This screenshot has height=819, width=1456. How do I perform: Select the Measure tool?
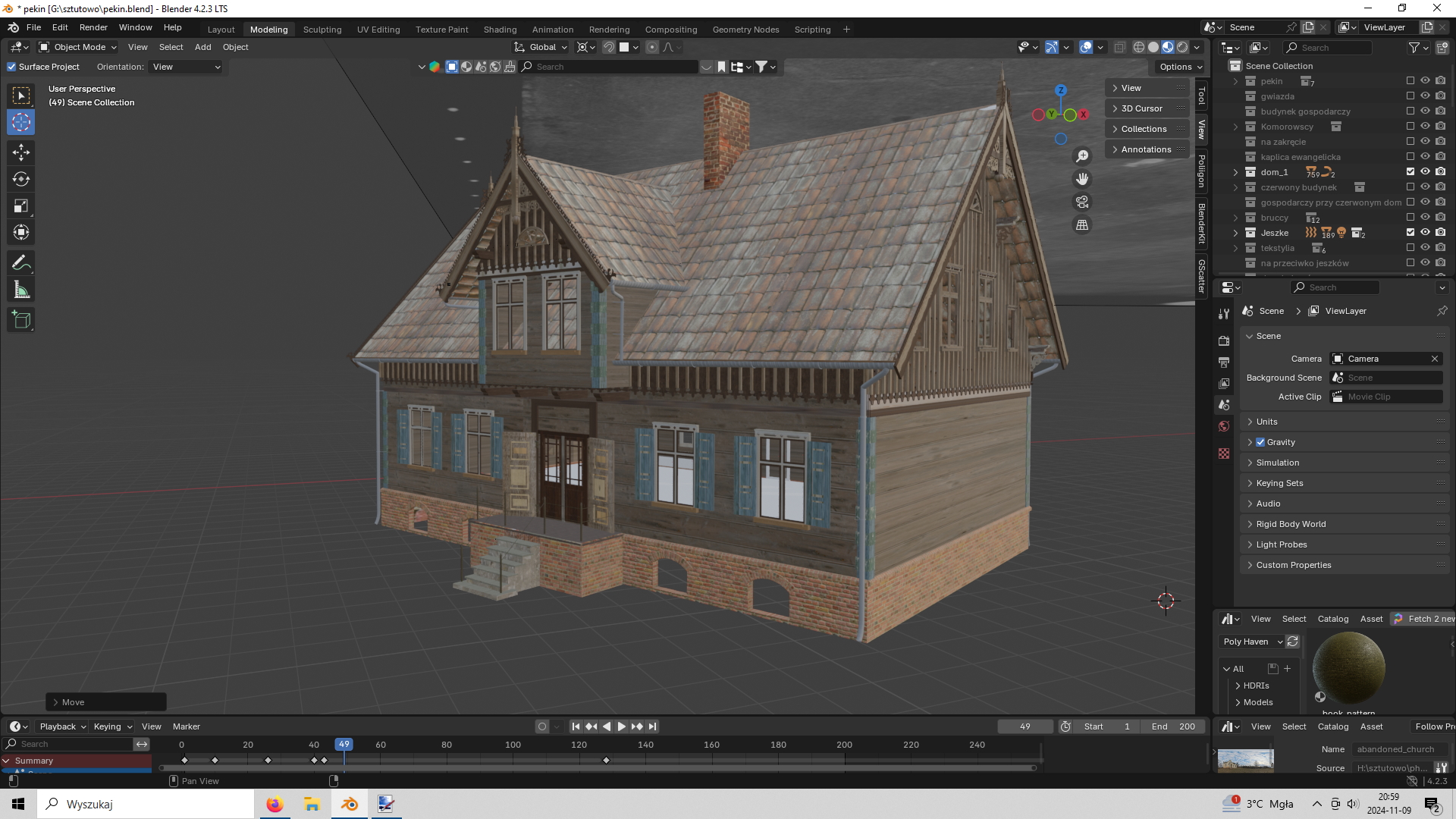(20, 290)
